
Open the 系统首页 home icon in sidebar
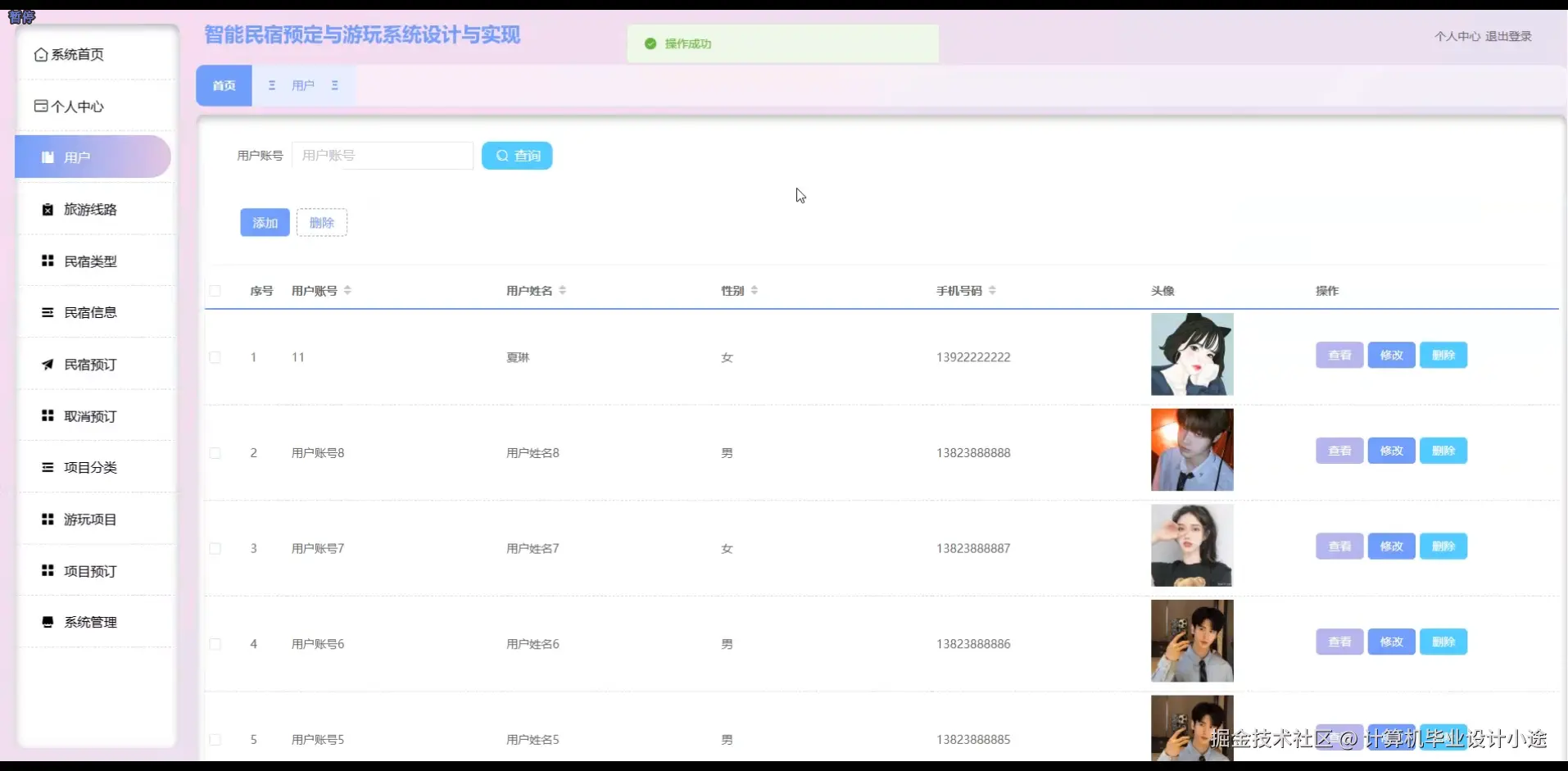[x=42, y=55]
